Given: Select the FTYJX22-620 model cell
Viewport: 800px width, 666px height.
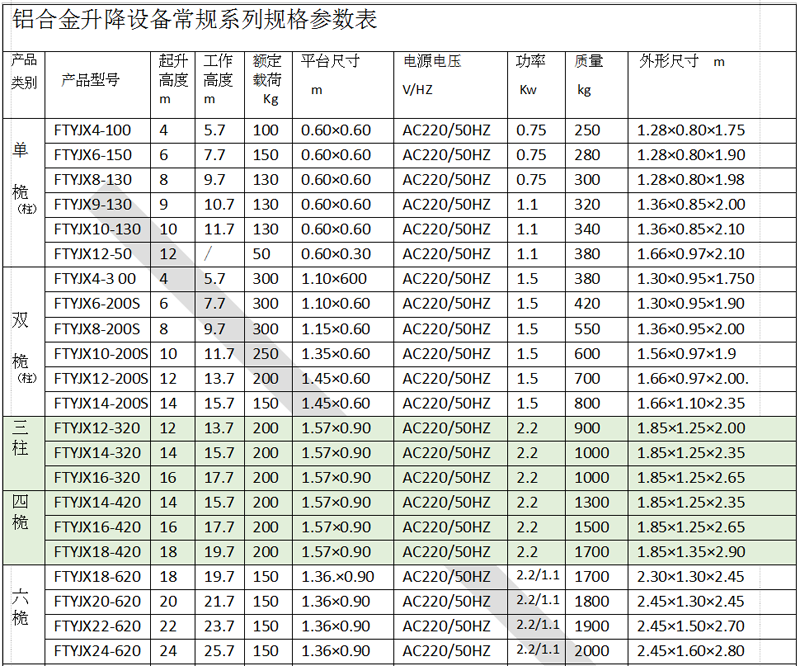Looking at the screenshot, I should 97,626.
